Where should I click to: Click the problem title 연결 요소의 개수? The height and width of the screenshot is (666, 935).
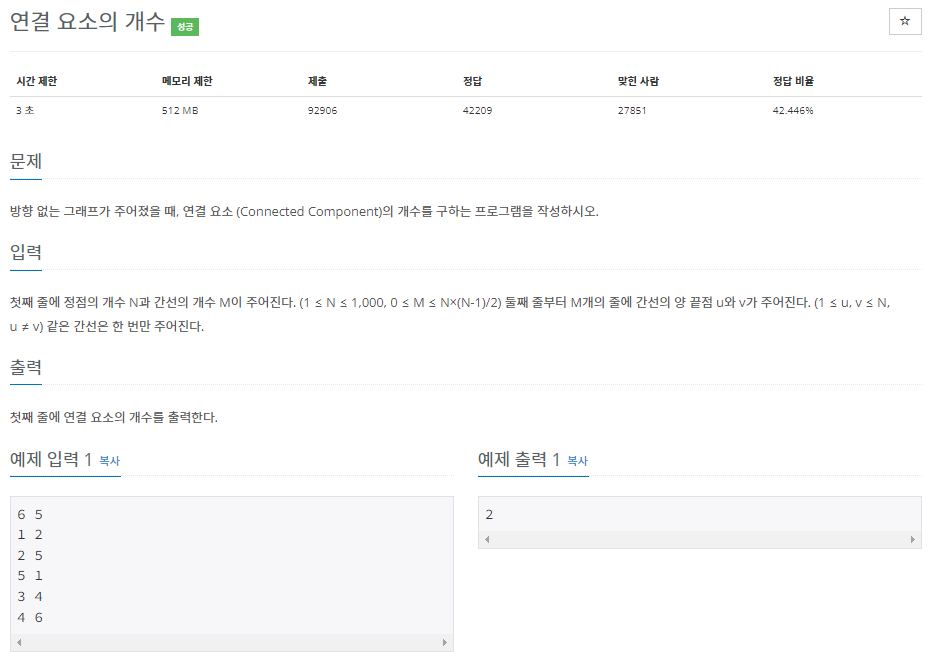(x=87, y=21)
